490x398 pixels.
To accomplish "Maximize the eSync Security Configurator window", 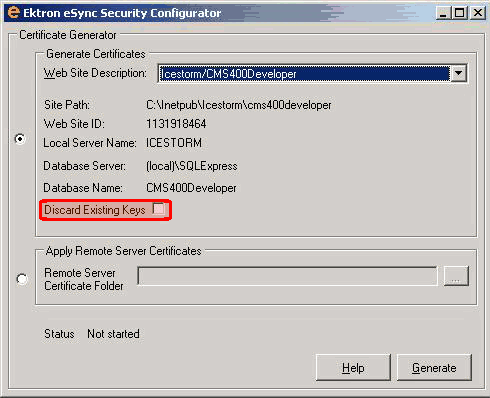I will (460, 13).
